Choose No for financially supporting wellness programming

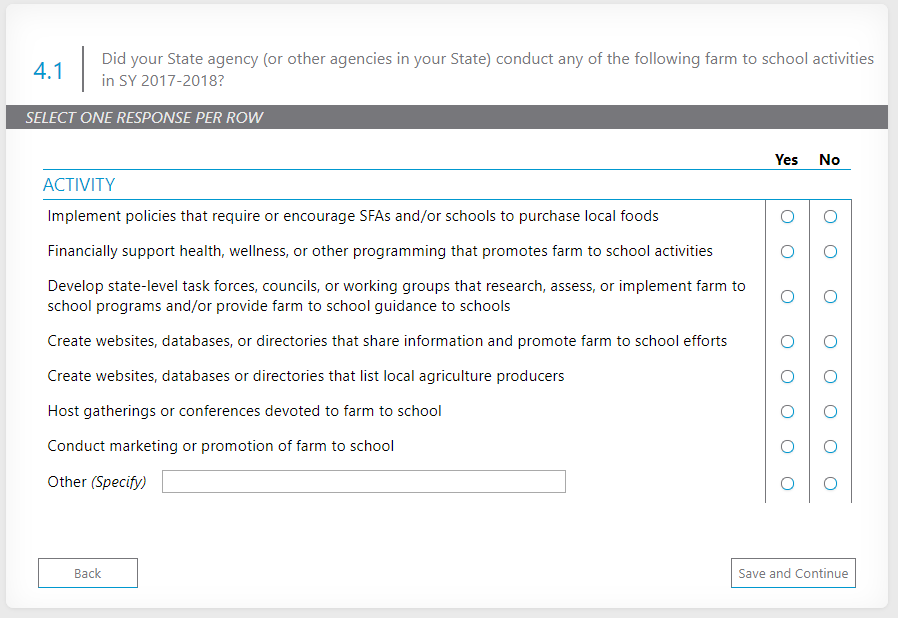click(x=830, y=252)
